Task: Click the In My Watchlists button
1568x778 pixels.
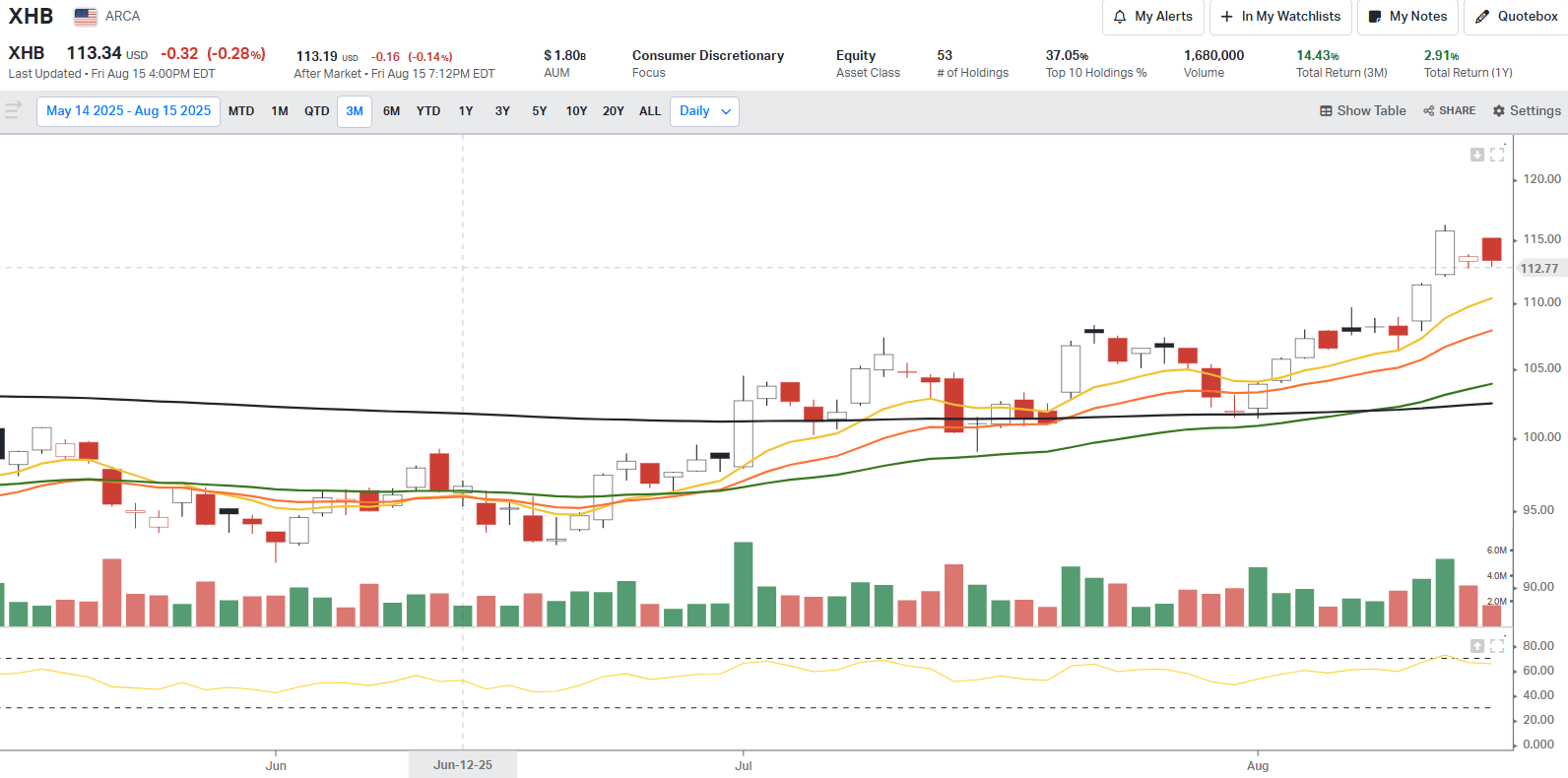Action: point(1280,17)
